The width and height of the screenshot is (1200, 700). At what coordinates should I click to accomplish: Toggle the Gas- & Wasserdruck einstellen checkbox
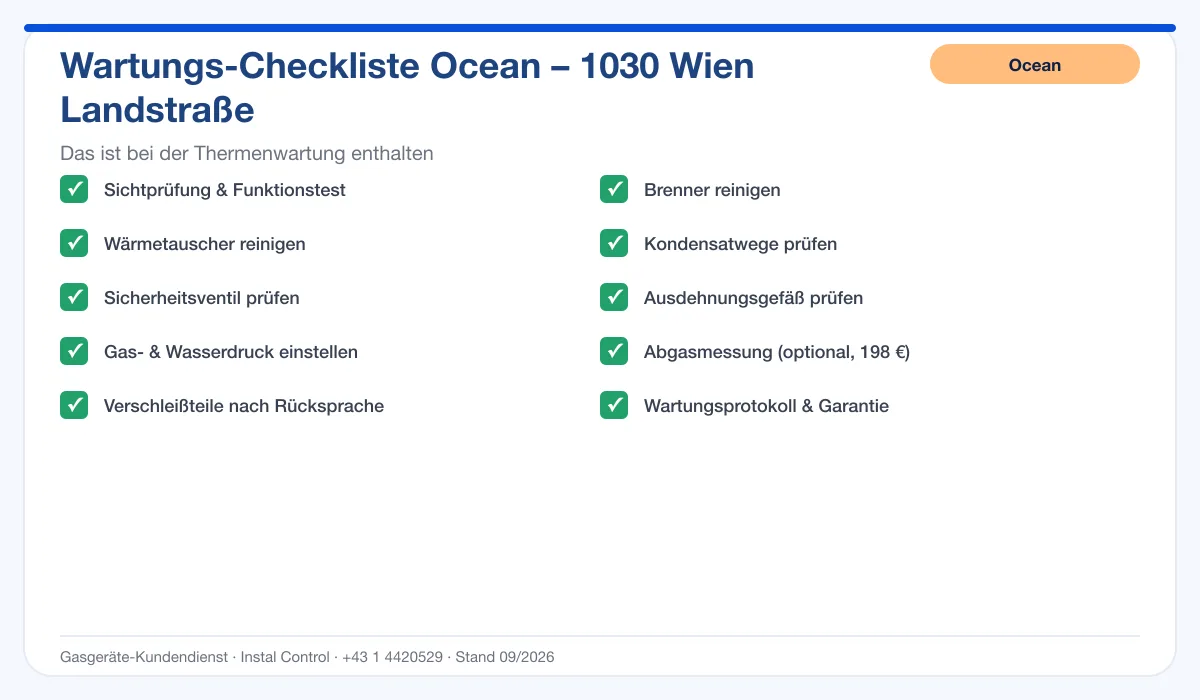pos(74,351)
